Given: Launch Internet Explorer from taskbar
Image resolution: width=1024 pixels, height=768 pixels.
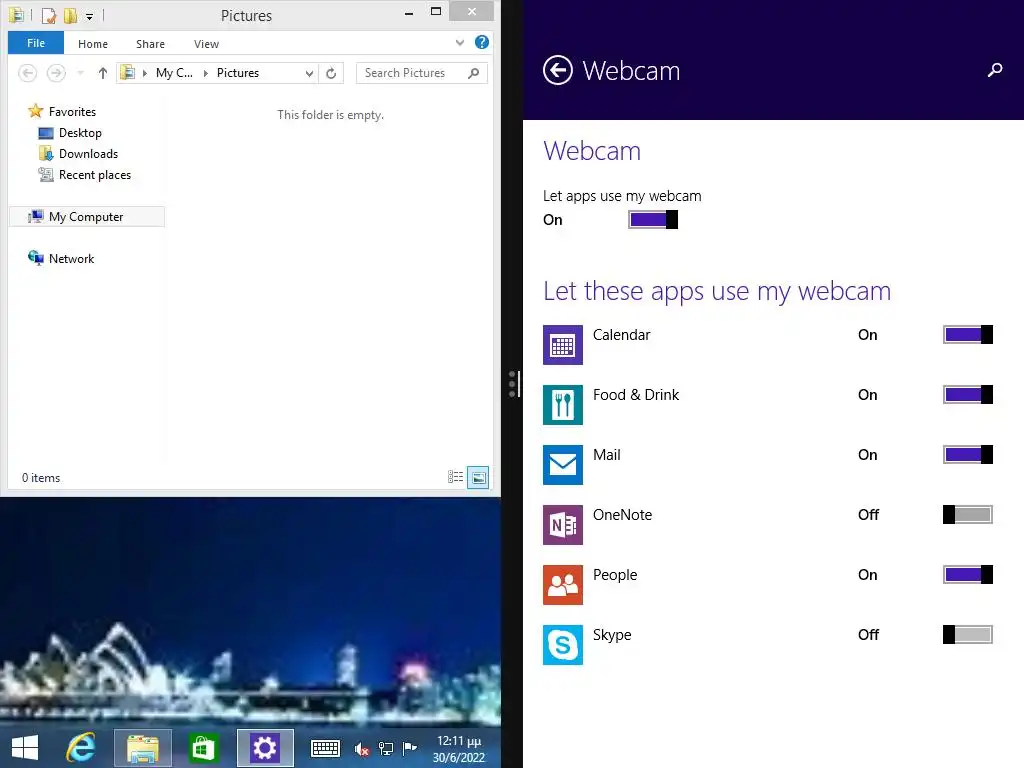Looking at the screenshot, I should tap(81, 748).
